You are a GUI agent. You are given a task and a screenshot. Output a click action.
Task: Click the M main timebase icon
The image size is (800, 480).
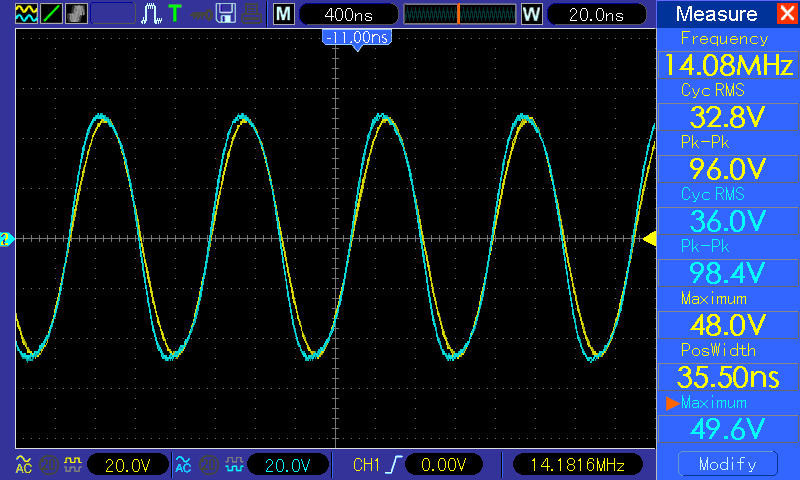click(x=284, y=14)
